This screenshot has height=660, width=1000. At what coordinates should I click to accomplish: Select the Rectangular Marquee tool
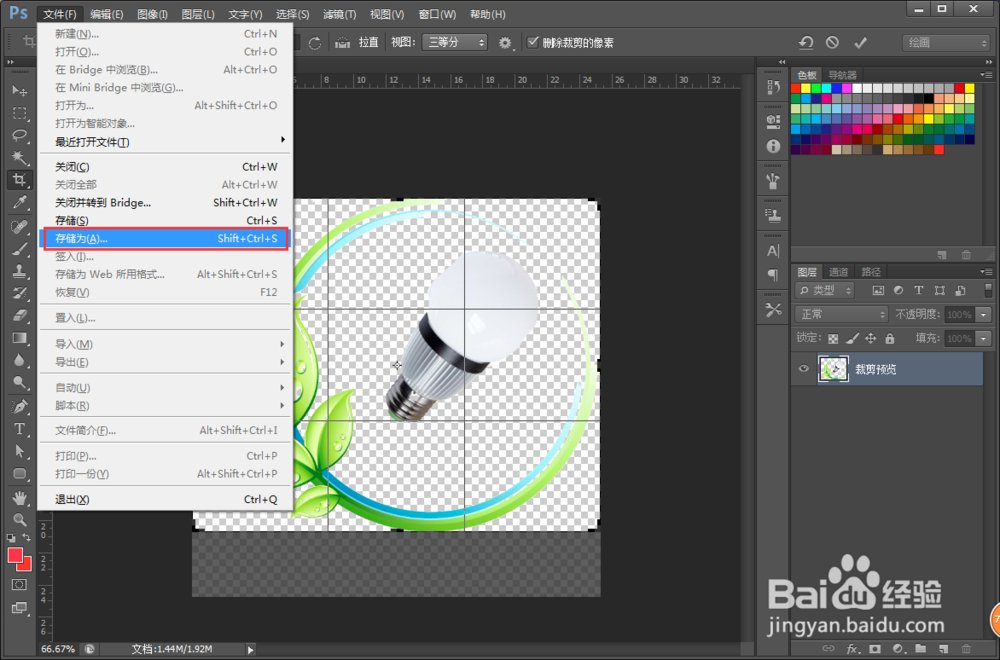coord(19,113)
